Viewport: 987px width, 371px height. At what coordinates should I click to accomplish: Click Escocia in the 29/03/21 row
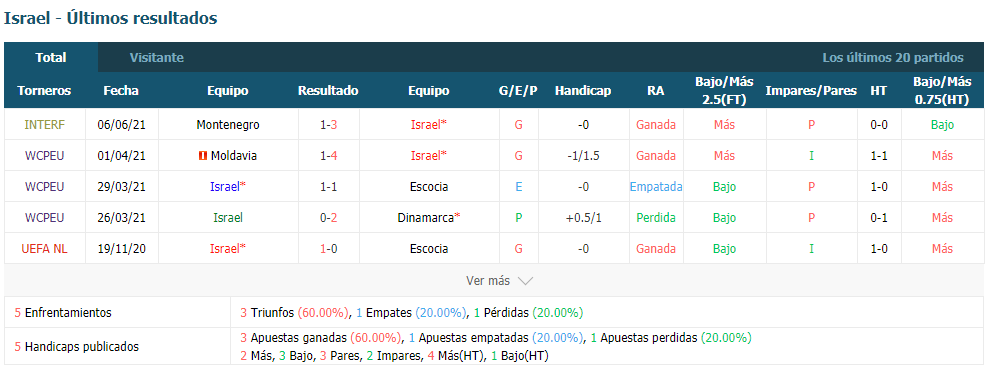429,187
